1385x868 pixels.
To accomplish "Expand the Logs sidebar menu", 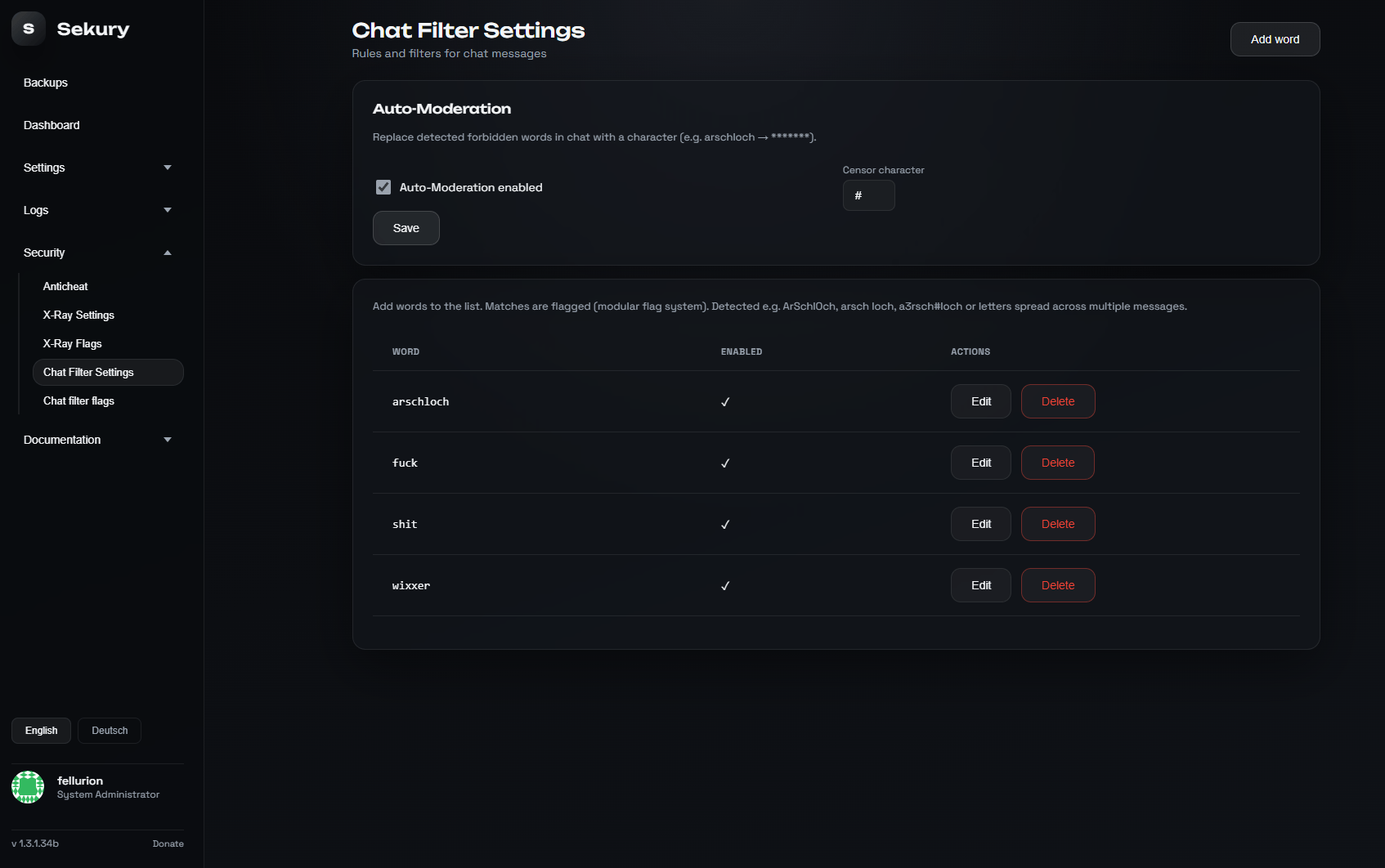I will tap(97, 210).
